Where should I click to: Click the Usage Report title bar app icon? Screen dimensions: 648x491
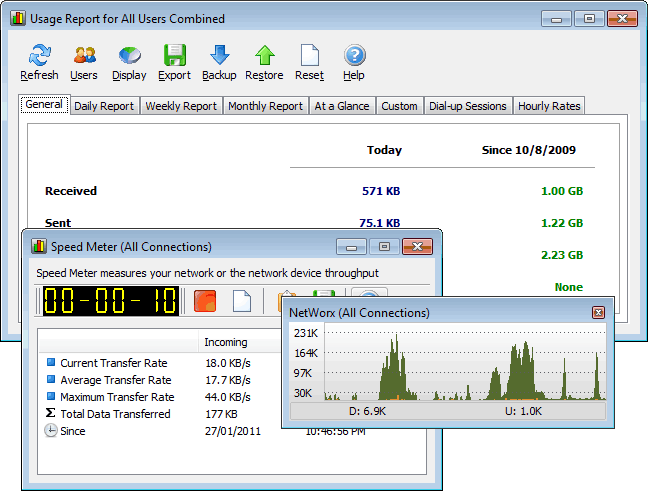(18, 19)
